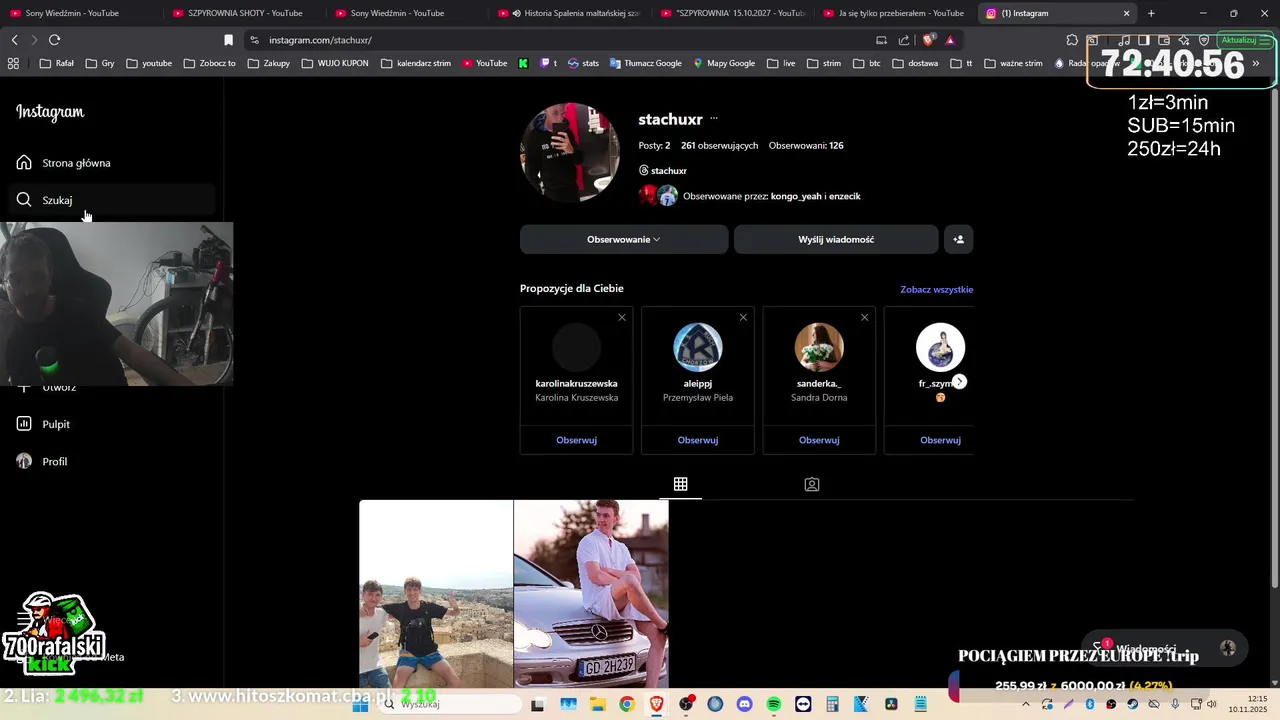Open sanderka_ profile avatar
1280x720 pixels.
click(819, 347)
